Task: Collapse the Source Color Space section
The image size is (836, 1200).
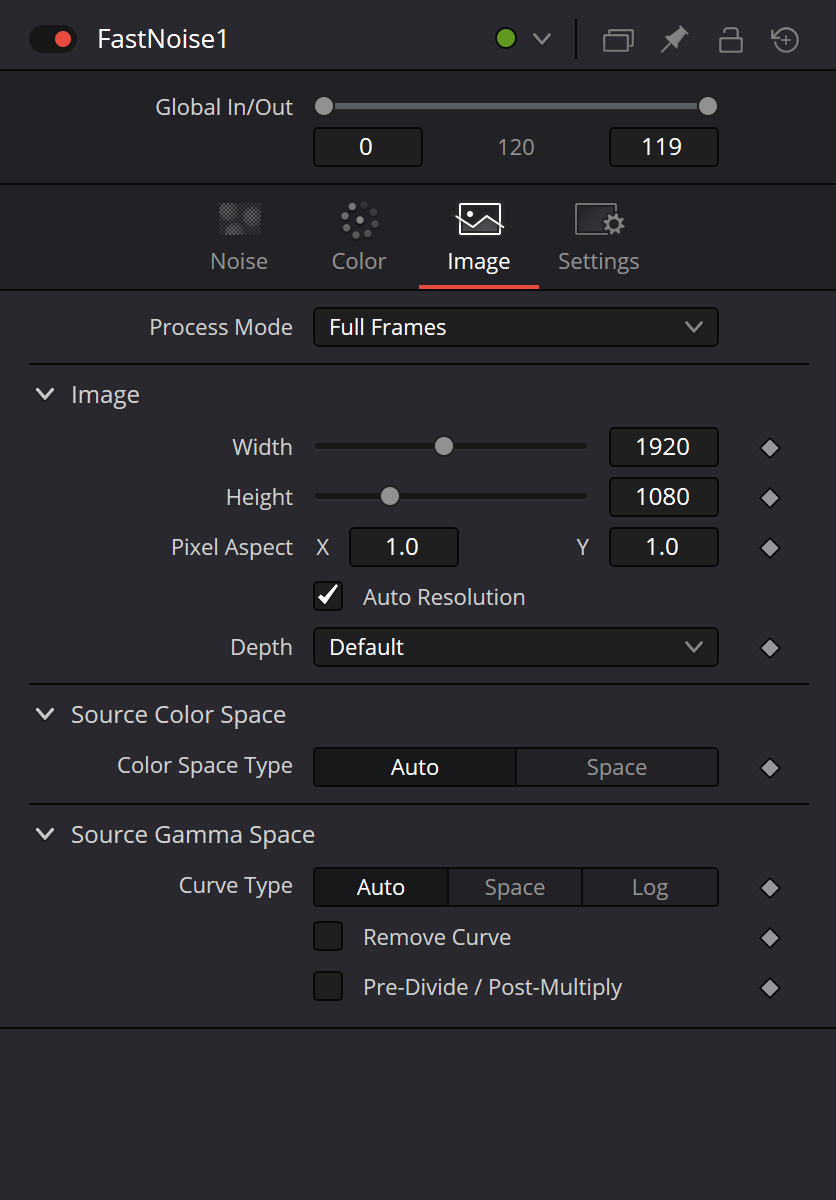Action: (x=45, y=715)
